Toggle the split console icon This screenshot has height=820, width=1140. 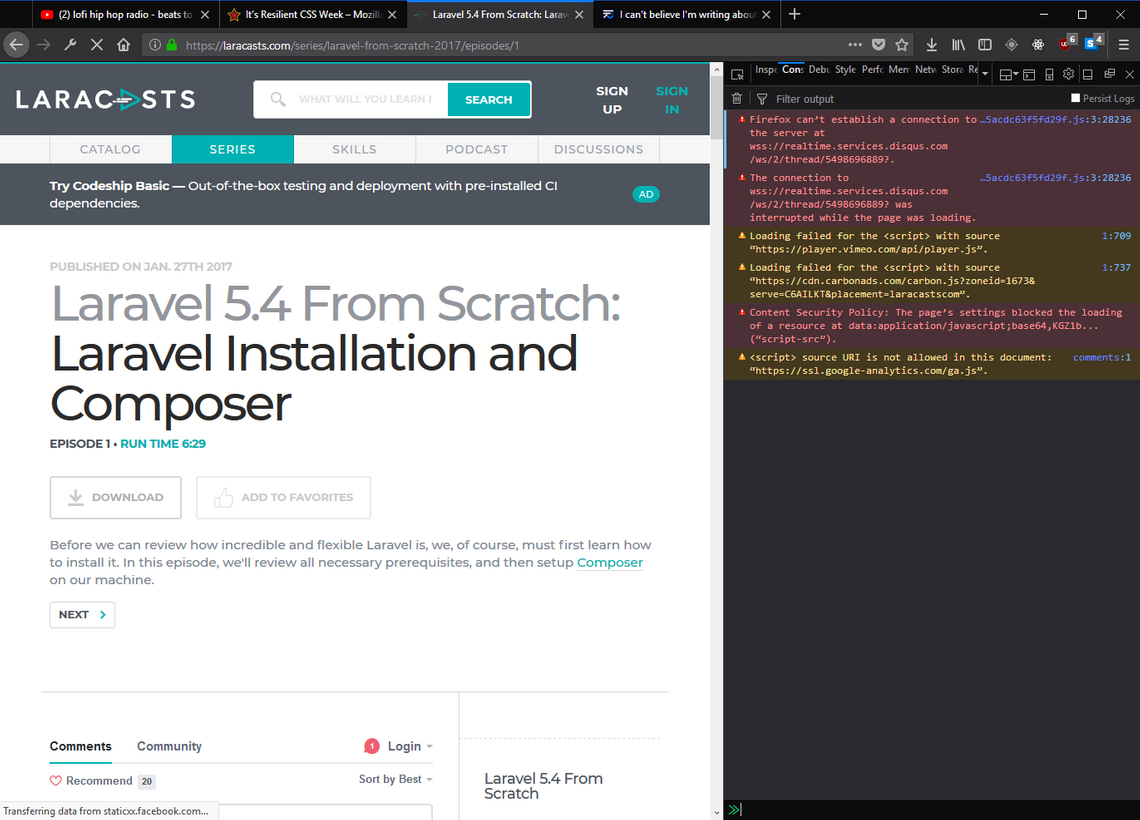pyautogui.click(x=1029, y=74)
